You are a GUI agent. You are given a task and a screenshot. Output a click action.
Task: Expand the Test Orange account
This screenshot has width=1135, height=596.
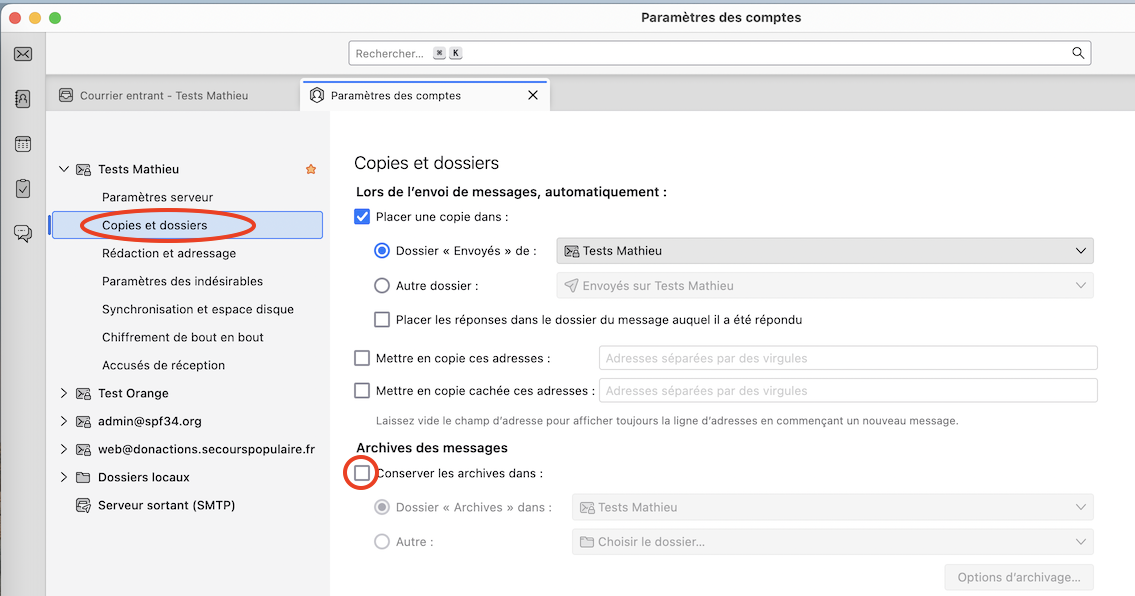click(64, 393)
